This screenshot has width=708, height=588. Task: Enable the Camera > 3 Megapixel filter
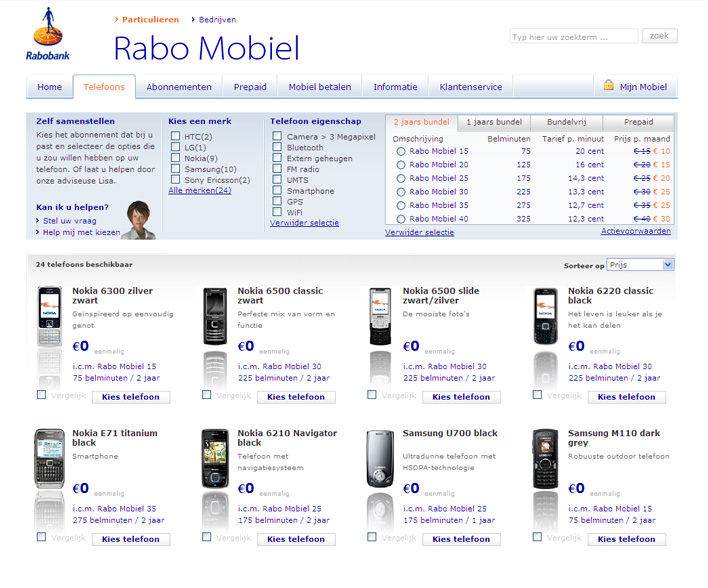277,135
